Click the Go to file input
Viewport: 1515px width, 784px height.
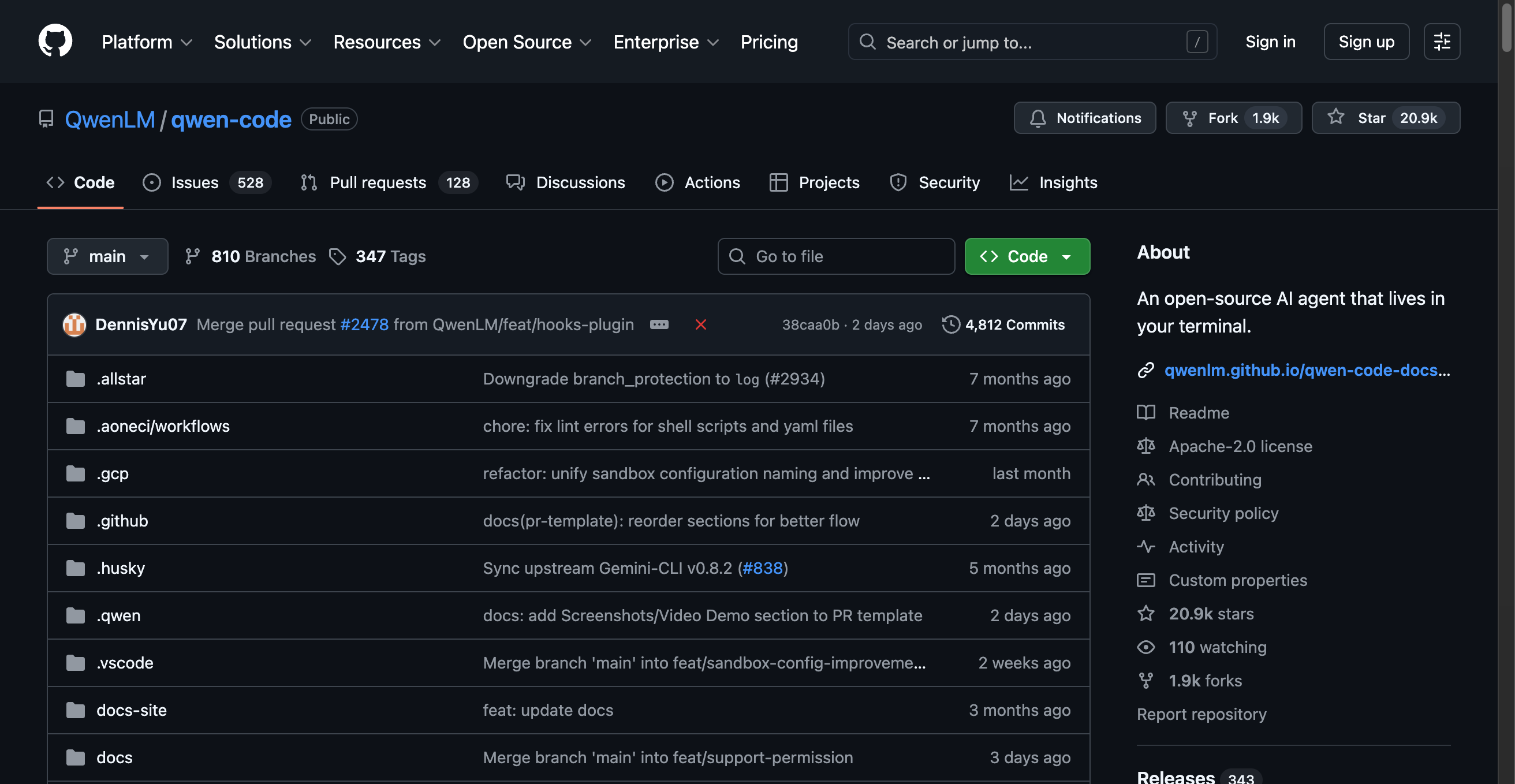(835, 256)
